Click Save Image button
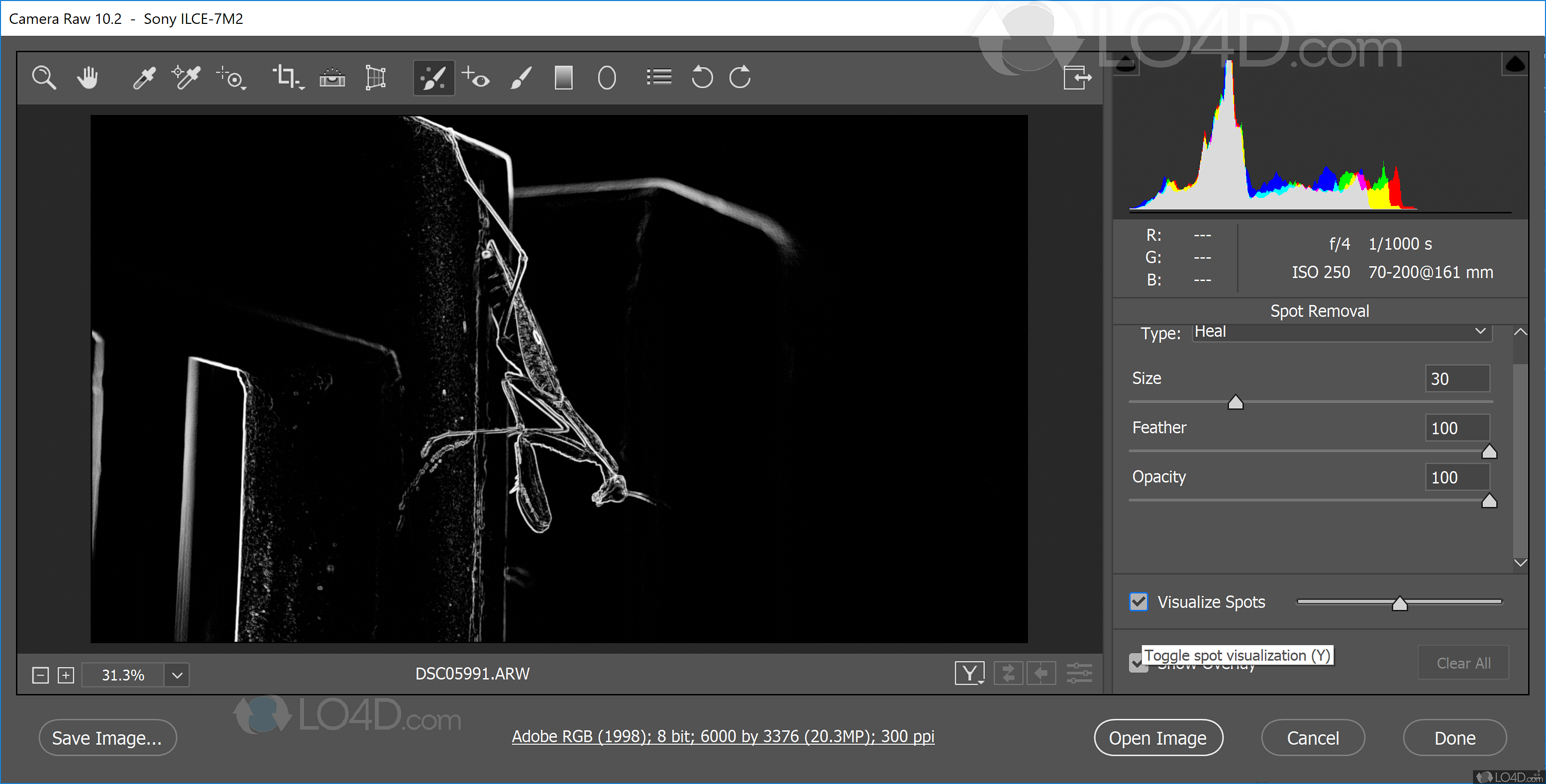 [105, 737]
